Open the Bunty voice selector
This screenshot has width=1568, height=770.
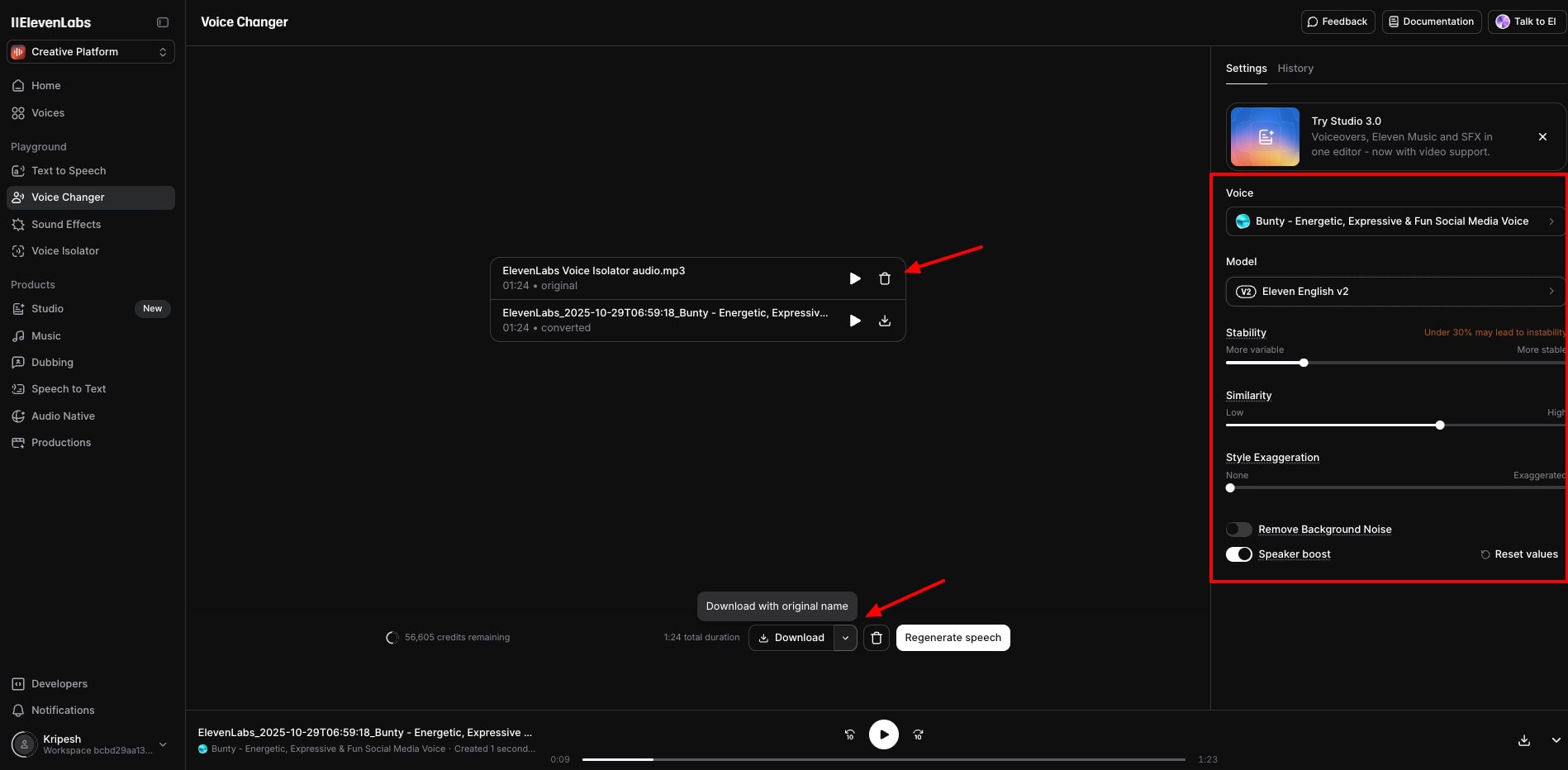pyautogui.click(x=1395, y=221)
